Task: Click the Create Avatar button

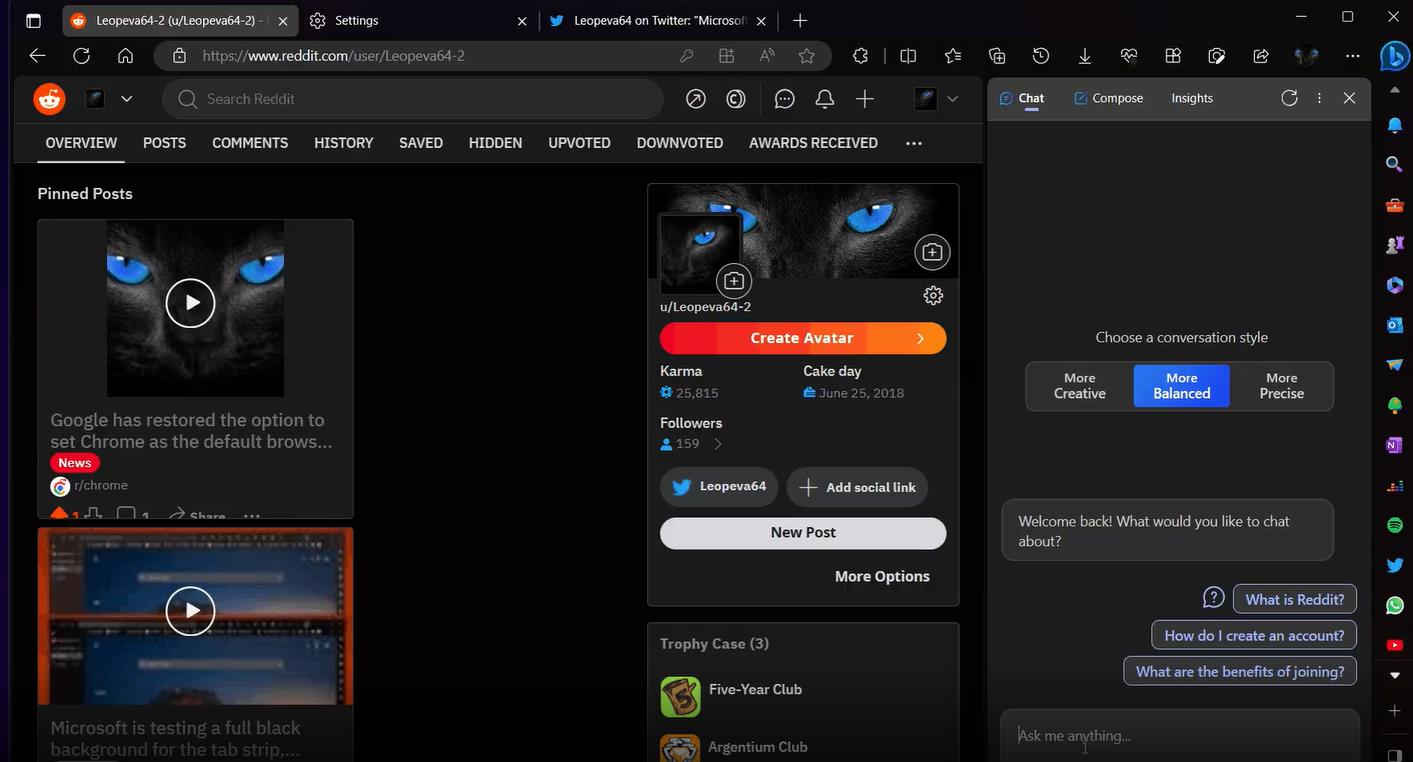Action: point(803,338)
